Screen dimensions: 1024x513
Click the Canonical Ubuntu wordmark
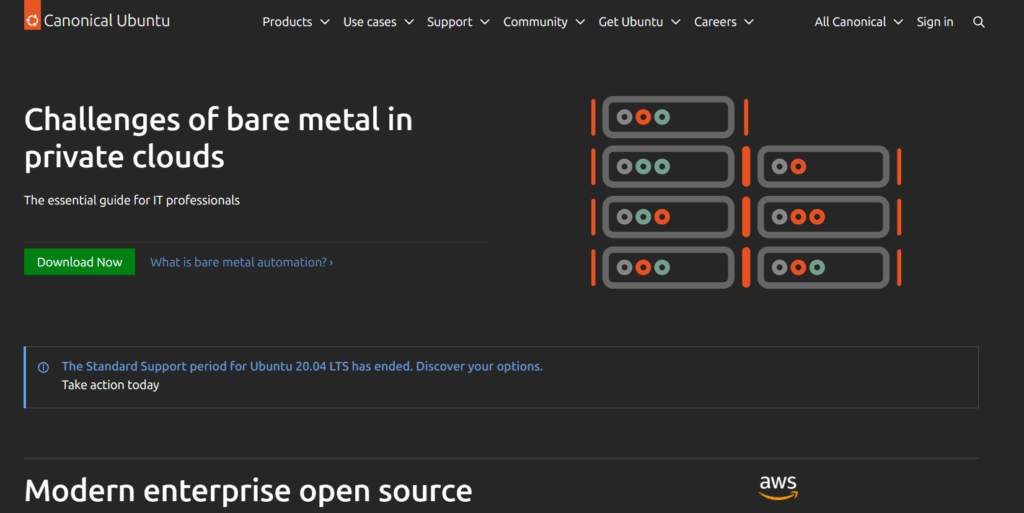pos(106,21)
